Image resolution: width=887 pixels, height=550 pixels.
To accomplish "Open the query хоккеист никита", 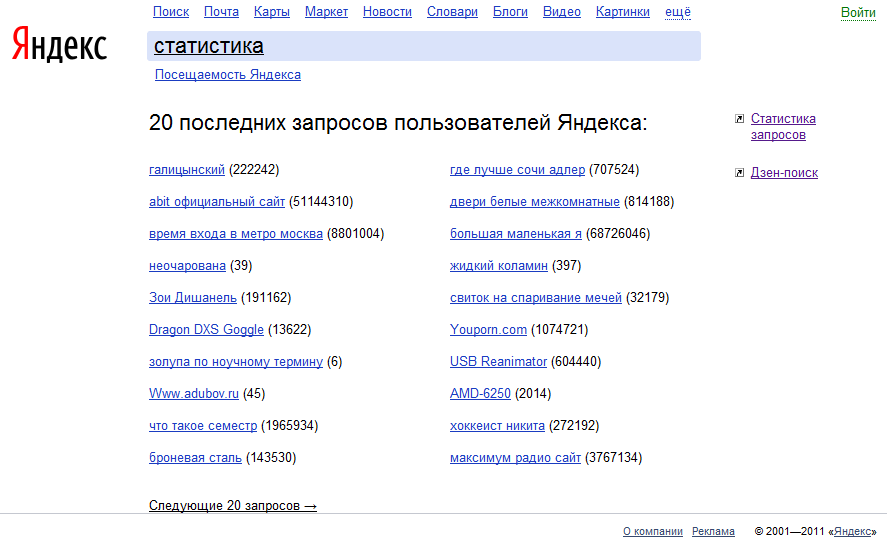I will tap(497, 426).
